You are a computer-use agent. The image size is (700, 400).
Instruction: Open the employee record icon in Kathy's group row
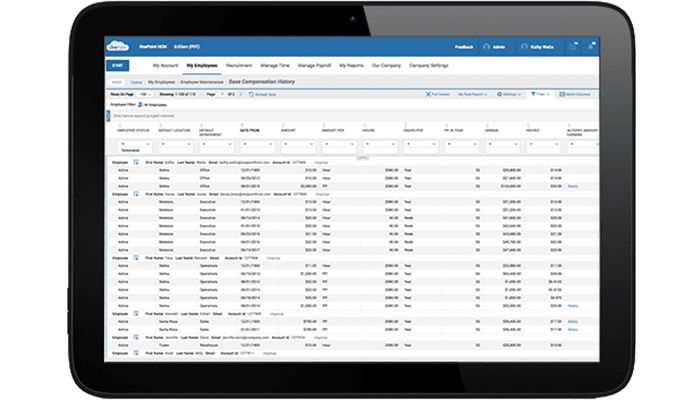(x=136, y=162)
